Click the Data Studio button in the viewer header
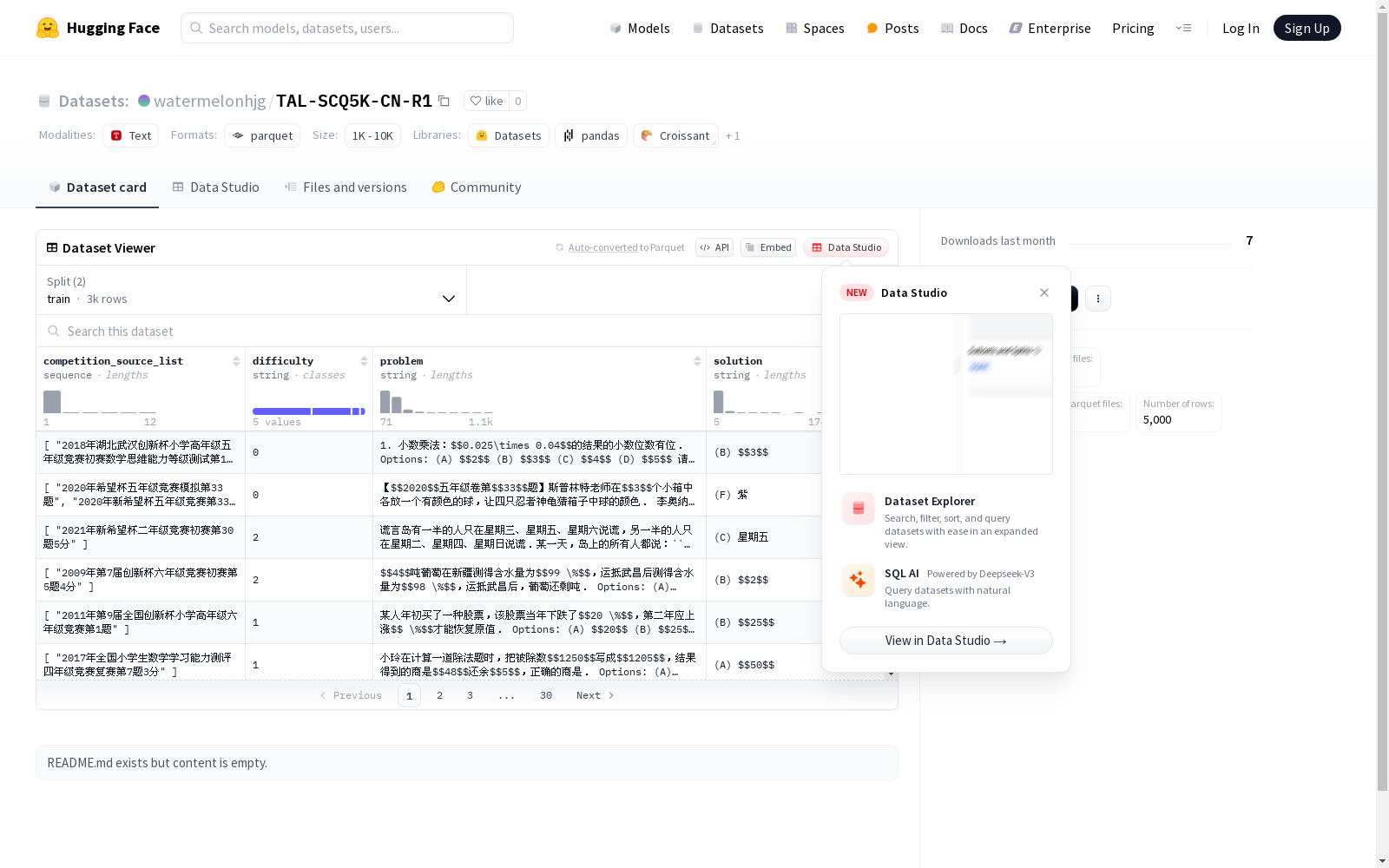Screen dimensions: 1389x868 (x=846, y=247)
